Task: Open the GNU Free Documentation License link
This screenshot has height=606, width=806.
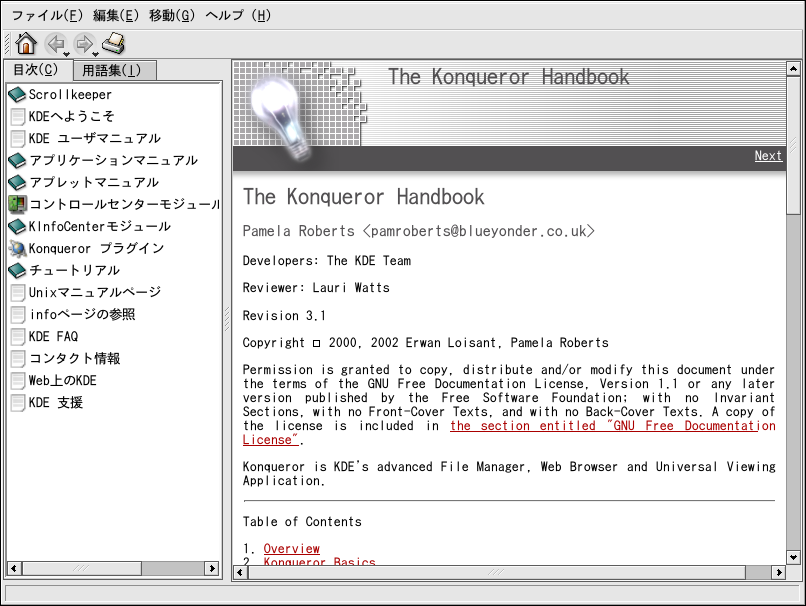Action: pyautogui.click(x=612, y=426)
